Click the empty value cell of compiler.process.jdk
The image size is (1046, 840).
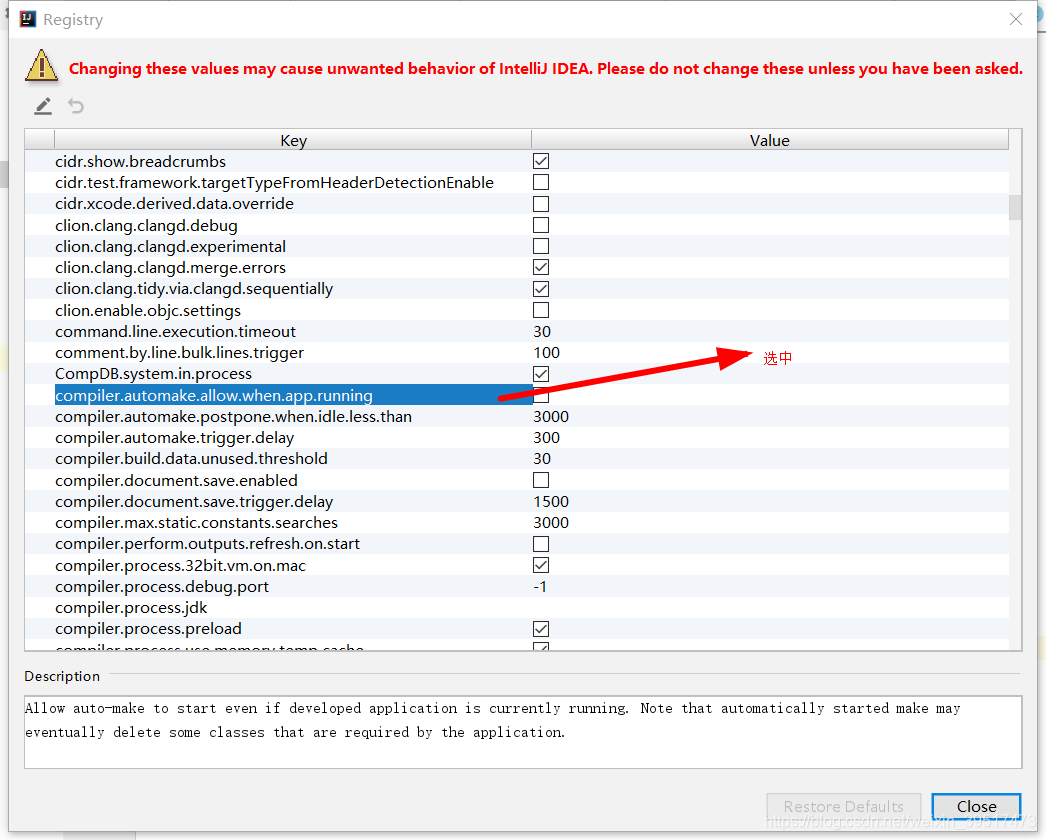pyautogui.click(x=770, y=608)
